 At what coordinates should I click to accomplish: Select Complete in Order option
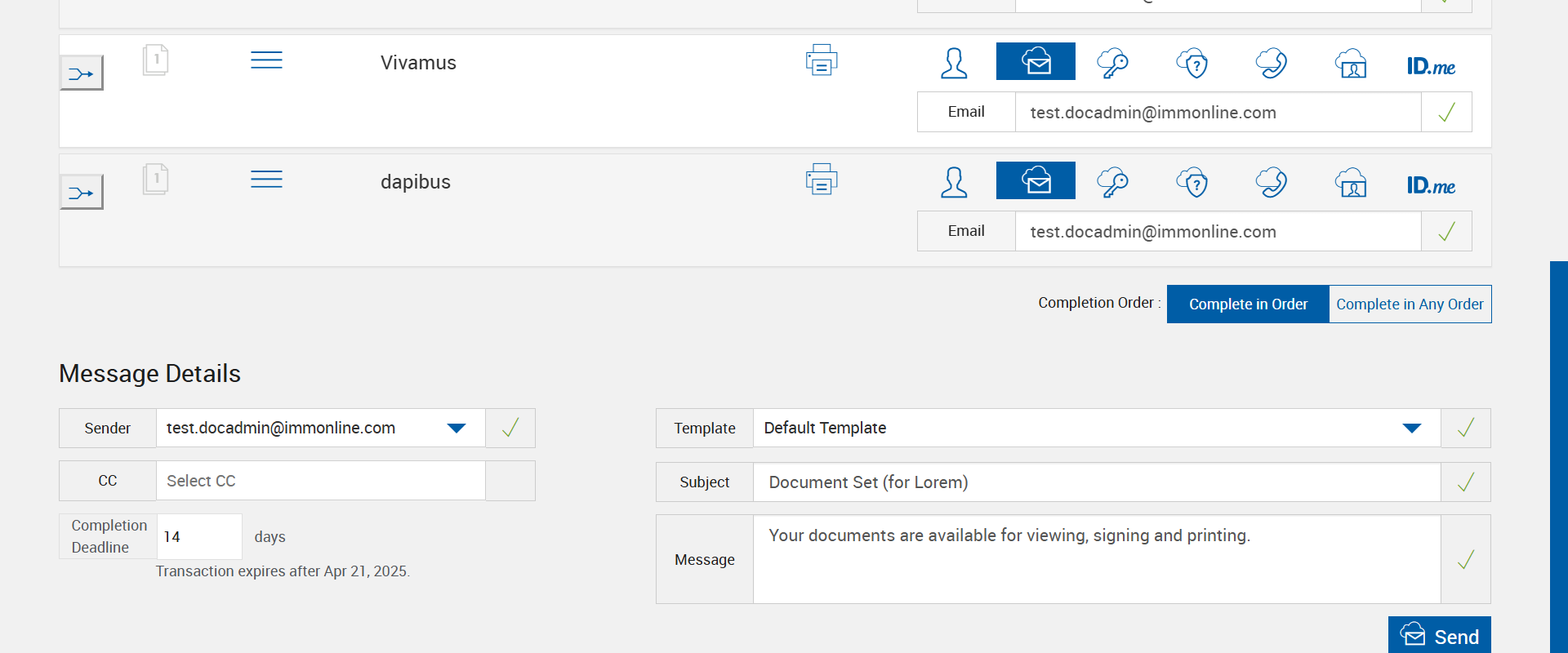coord(1248,304)
